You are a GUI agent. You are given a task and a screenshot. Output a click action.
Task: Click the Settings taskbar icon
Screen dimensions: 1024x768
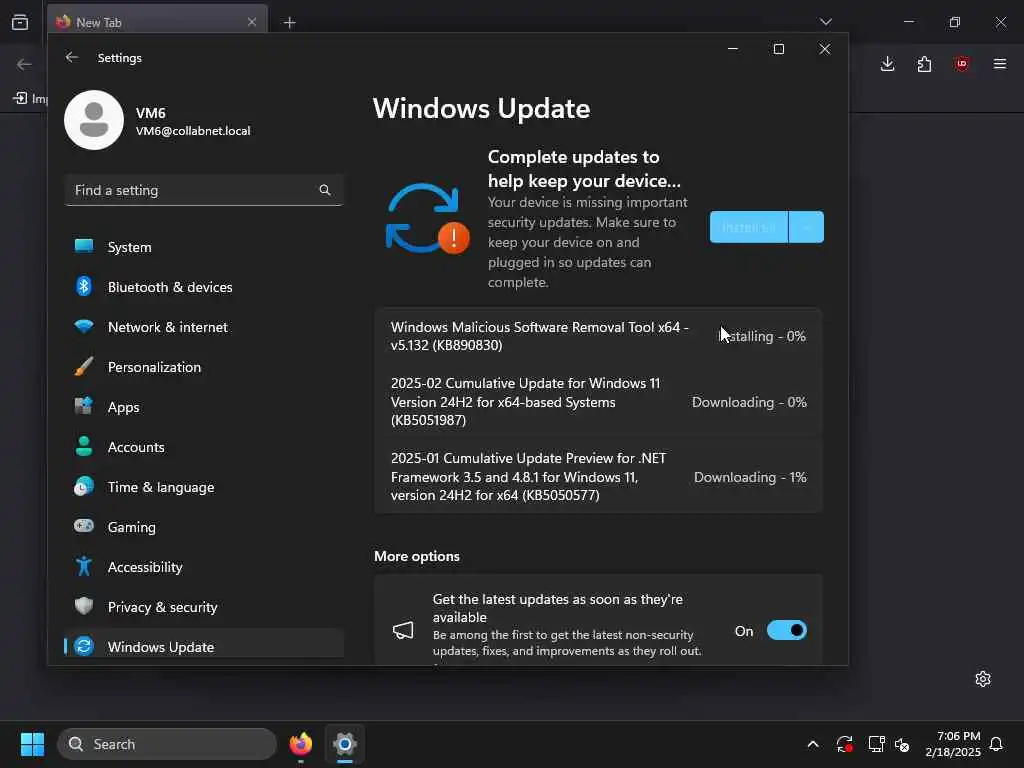(x=344, y=744)
